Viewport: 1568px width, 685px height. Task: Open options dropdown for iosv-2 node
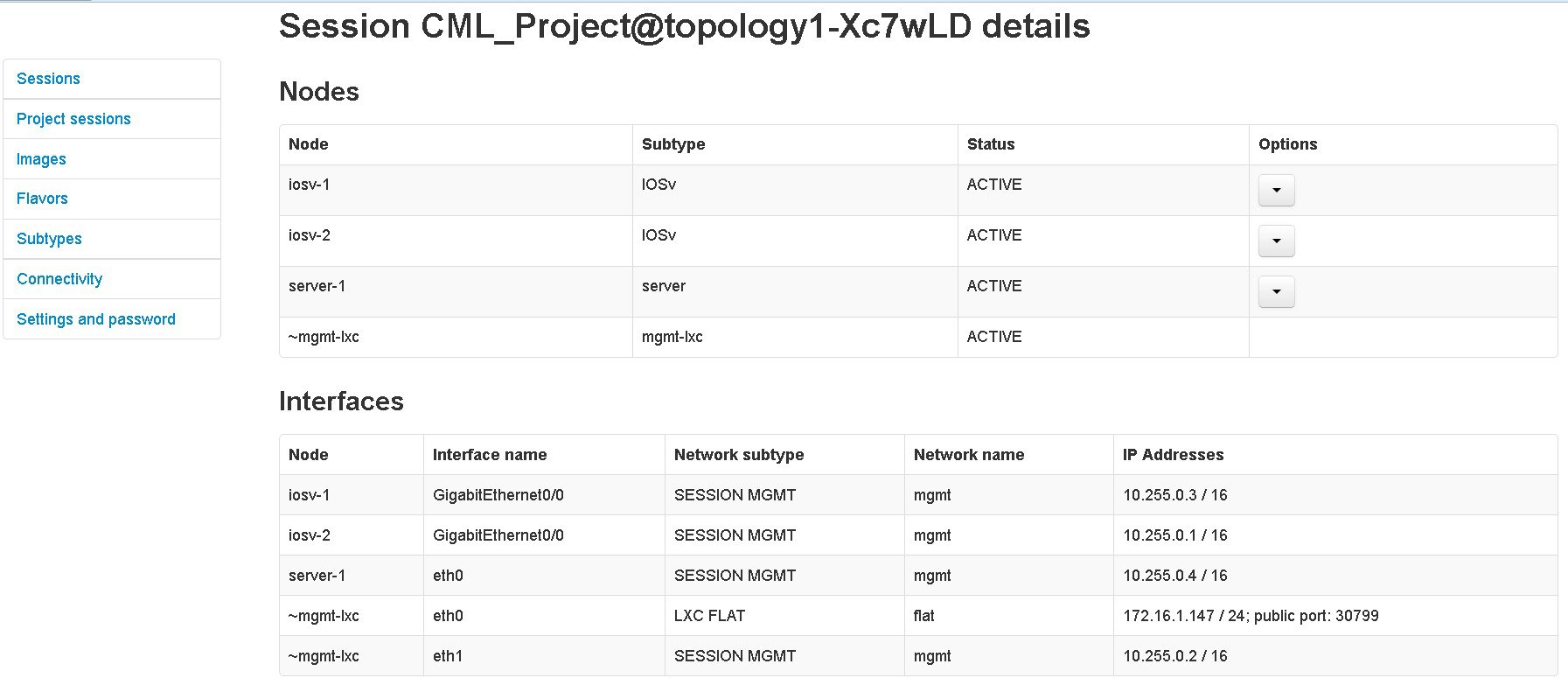tap(1276, 241)
